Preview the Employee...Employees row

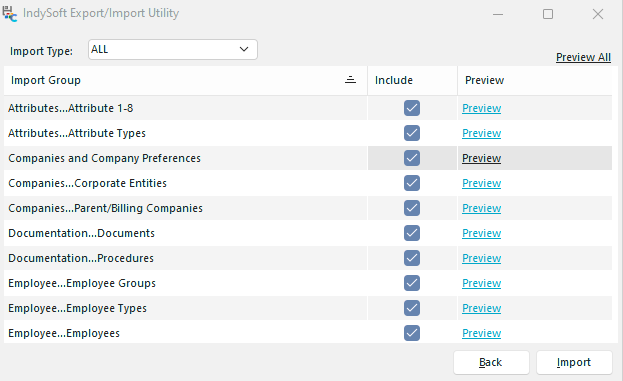point(482,333)
